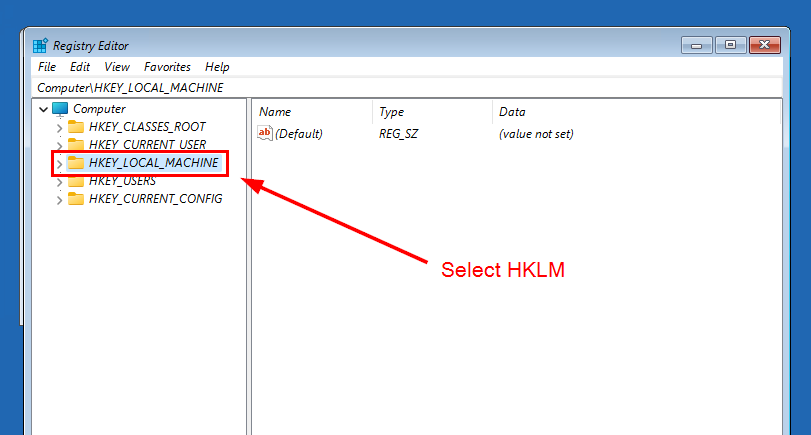Image resolution: width=811 pixels, height=435 pixels.
Task: Click the HKEY_CURRENT_CONFIG folder icon
Action: (76, 199)
